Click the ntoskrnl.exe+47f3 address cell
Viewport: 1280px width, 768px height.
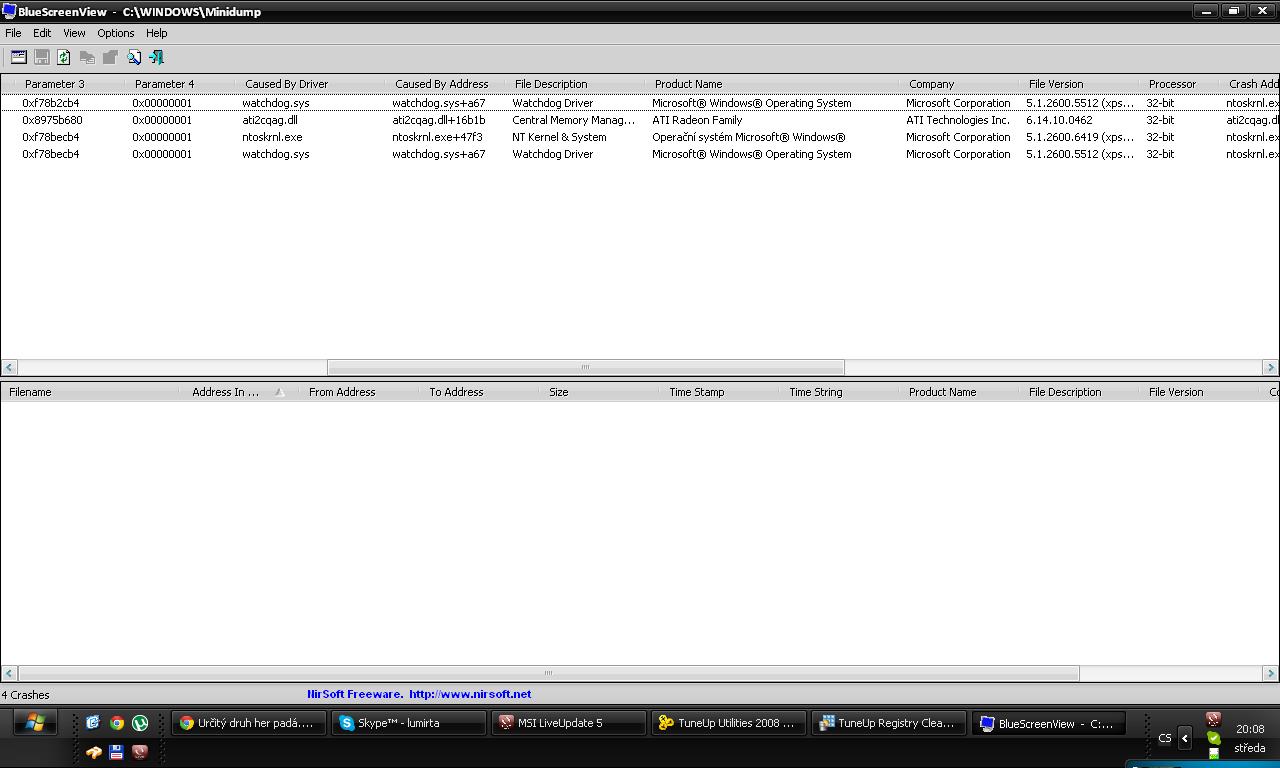tap(437, 137)
